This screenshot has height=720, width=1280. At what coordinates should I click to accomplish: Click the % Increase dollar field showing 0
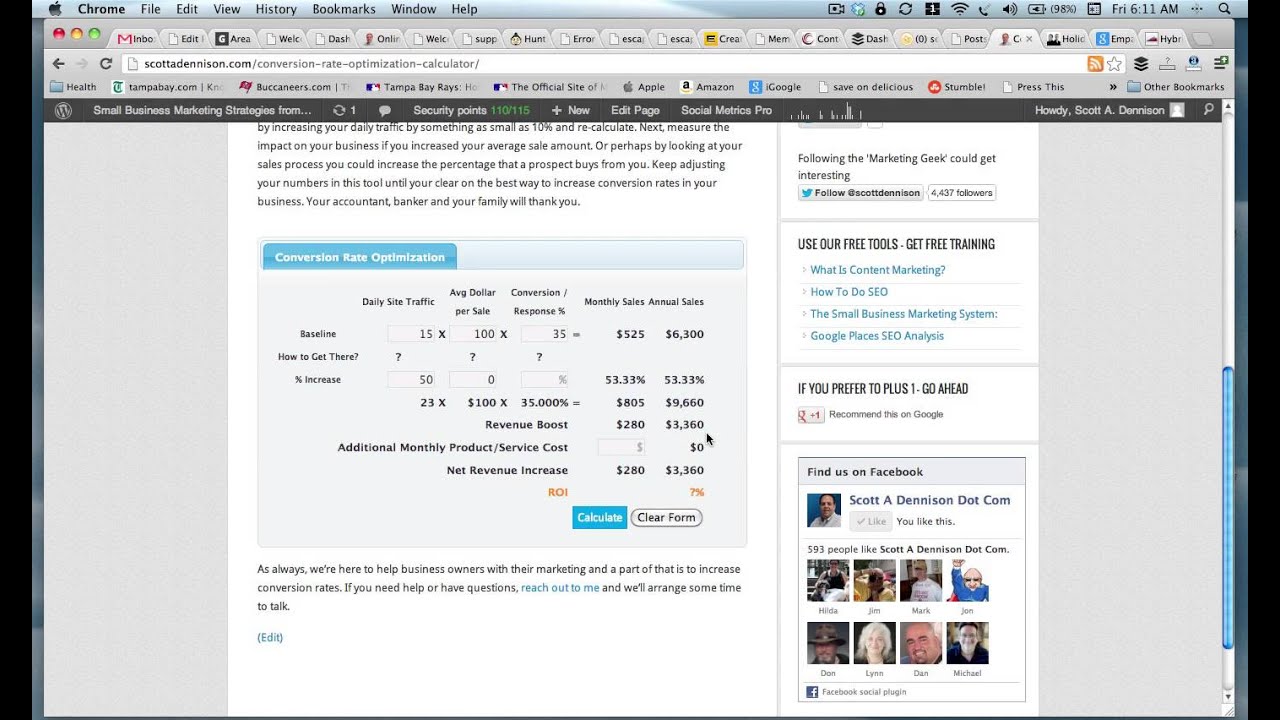click(473, 380)
